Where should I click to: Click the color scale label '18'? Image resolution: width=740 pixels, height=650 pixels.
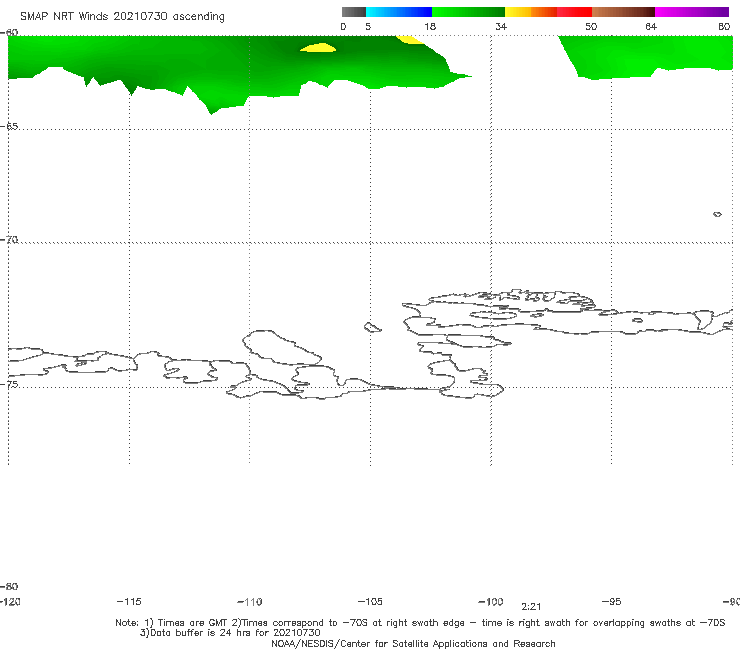pyautogui.click(x=430, y=26)
